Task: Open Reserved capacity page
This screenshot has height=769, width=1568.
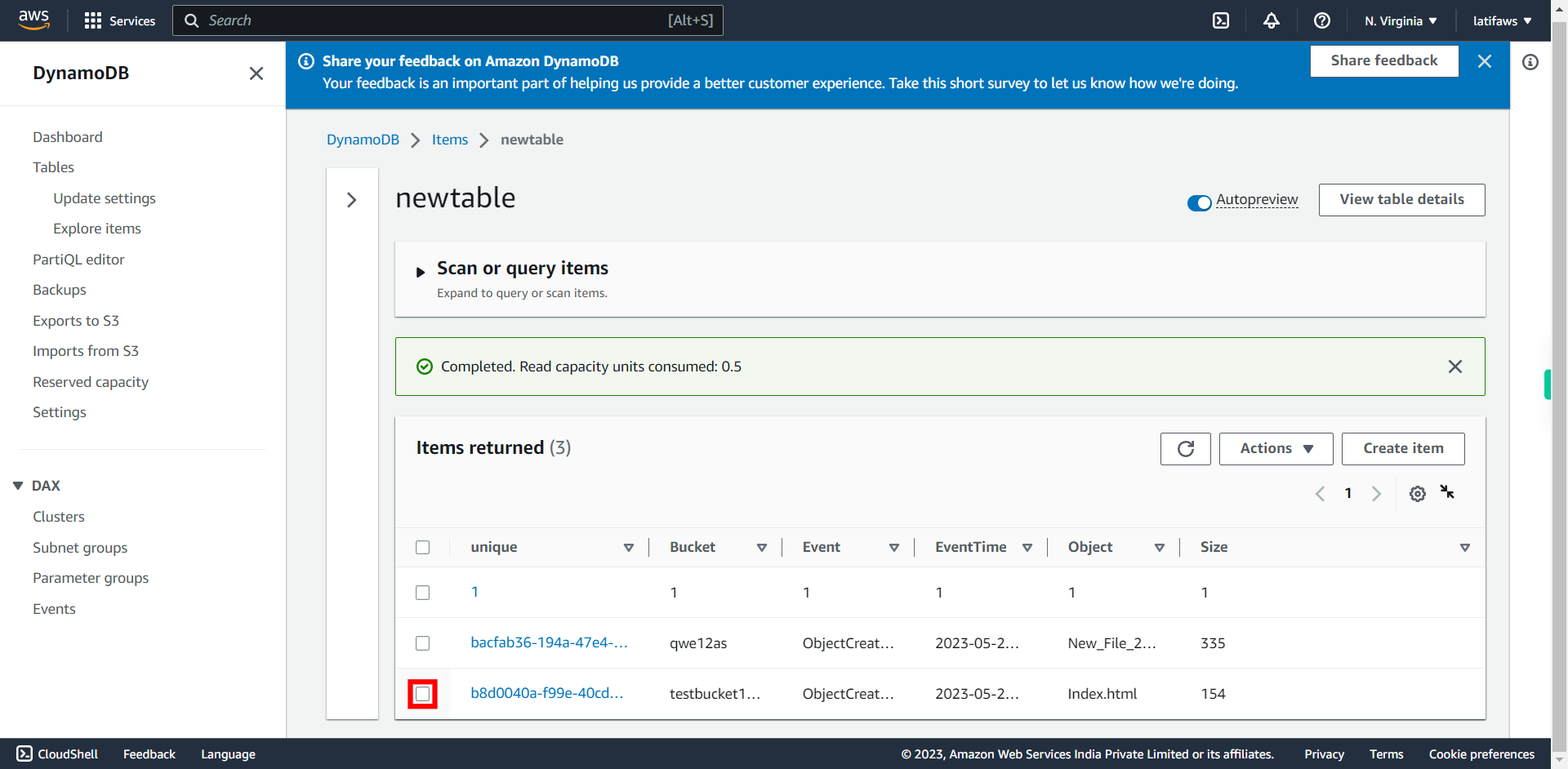Action: [x=91, y=382]
